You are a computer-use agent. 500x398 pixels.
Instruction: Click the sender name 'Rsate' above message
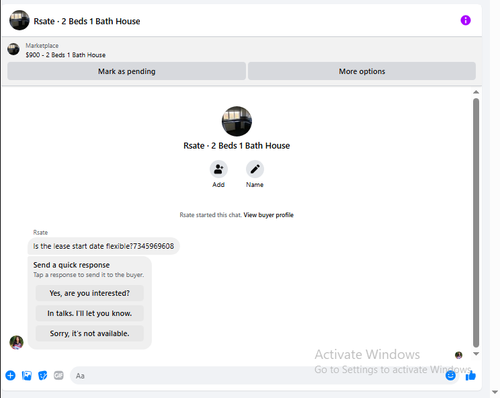40,232
